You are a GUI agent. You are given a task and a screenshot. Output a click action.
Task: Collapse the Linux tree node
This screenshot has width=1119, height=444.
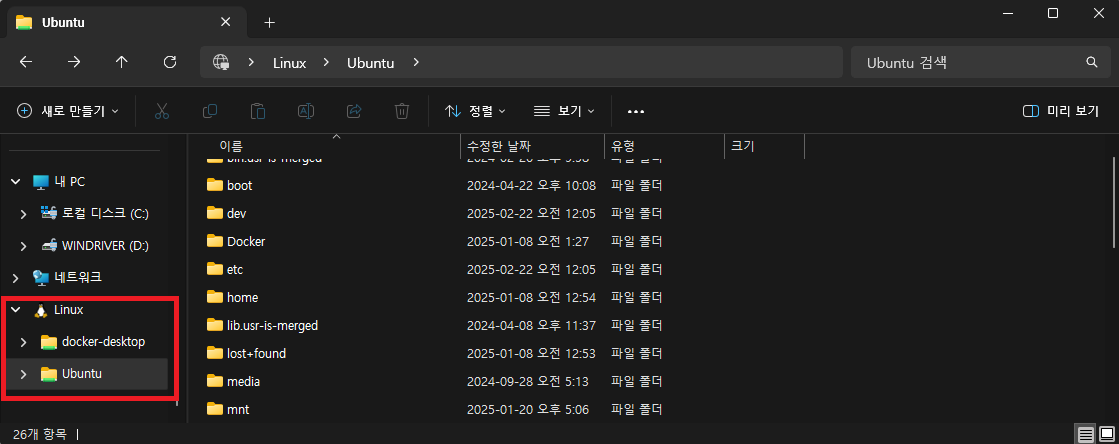16,310
